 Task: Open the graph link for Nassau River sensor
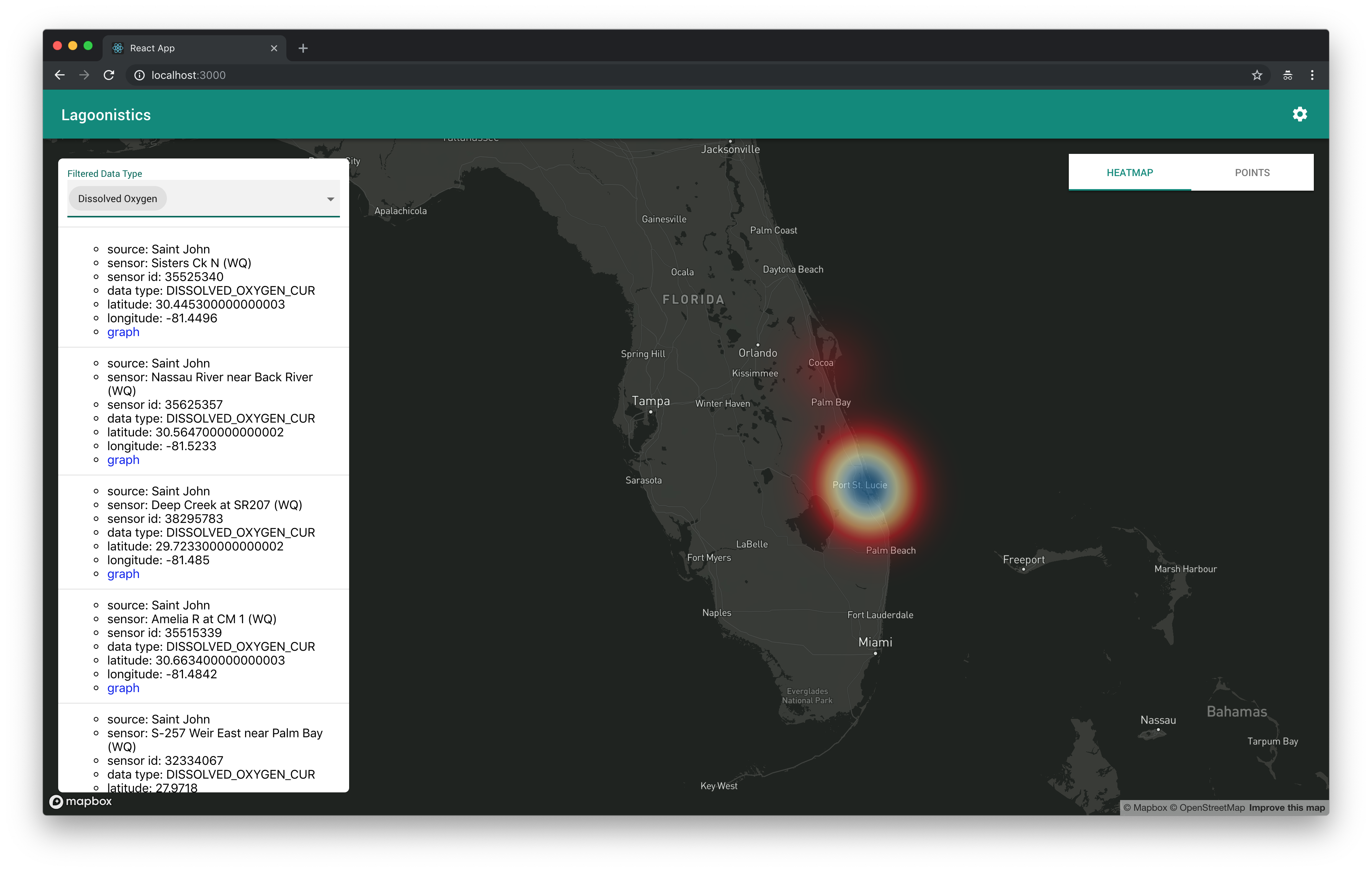point(123,460)
